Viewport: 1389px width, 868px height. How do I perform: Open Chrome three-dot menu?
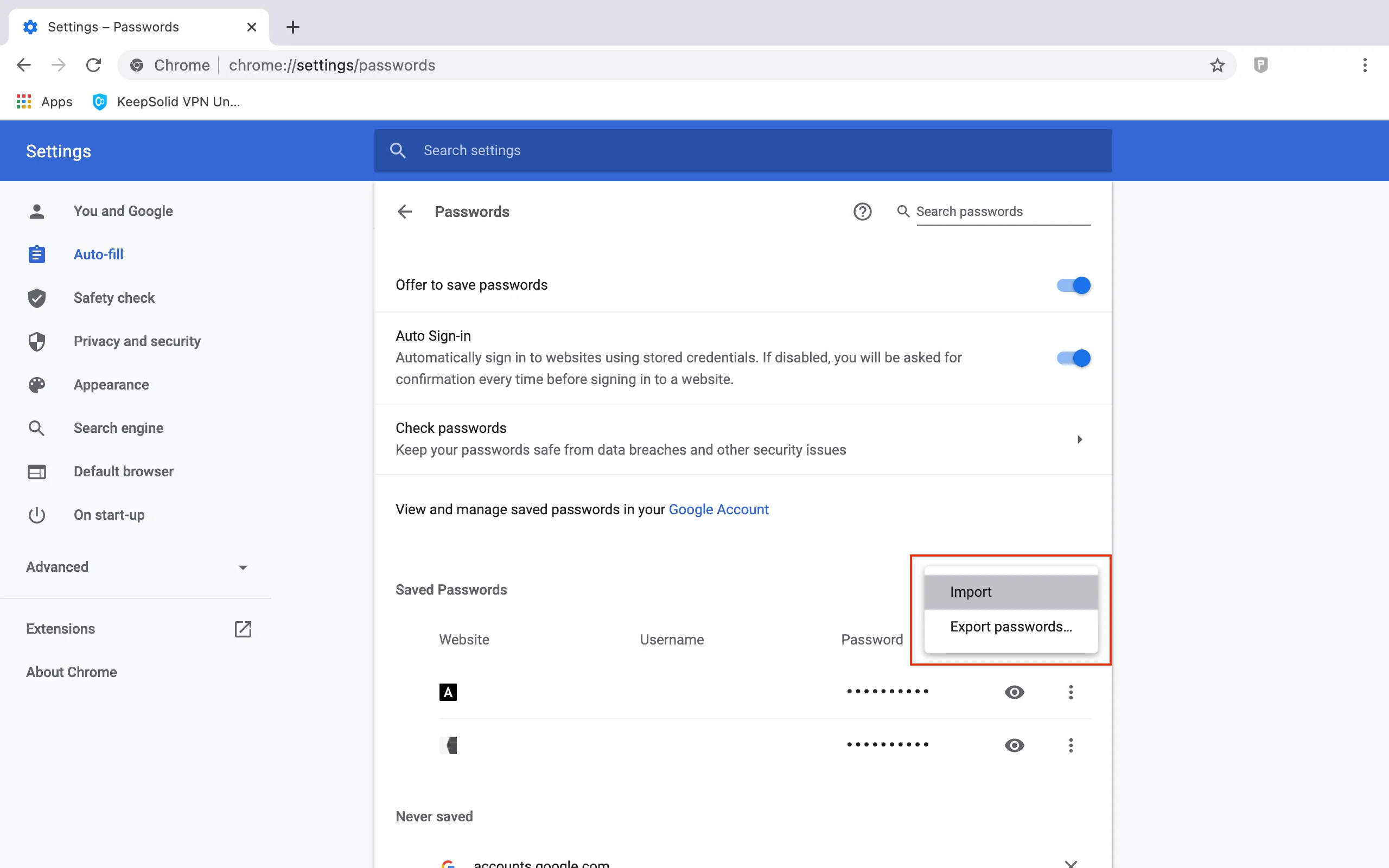1365,65
